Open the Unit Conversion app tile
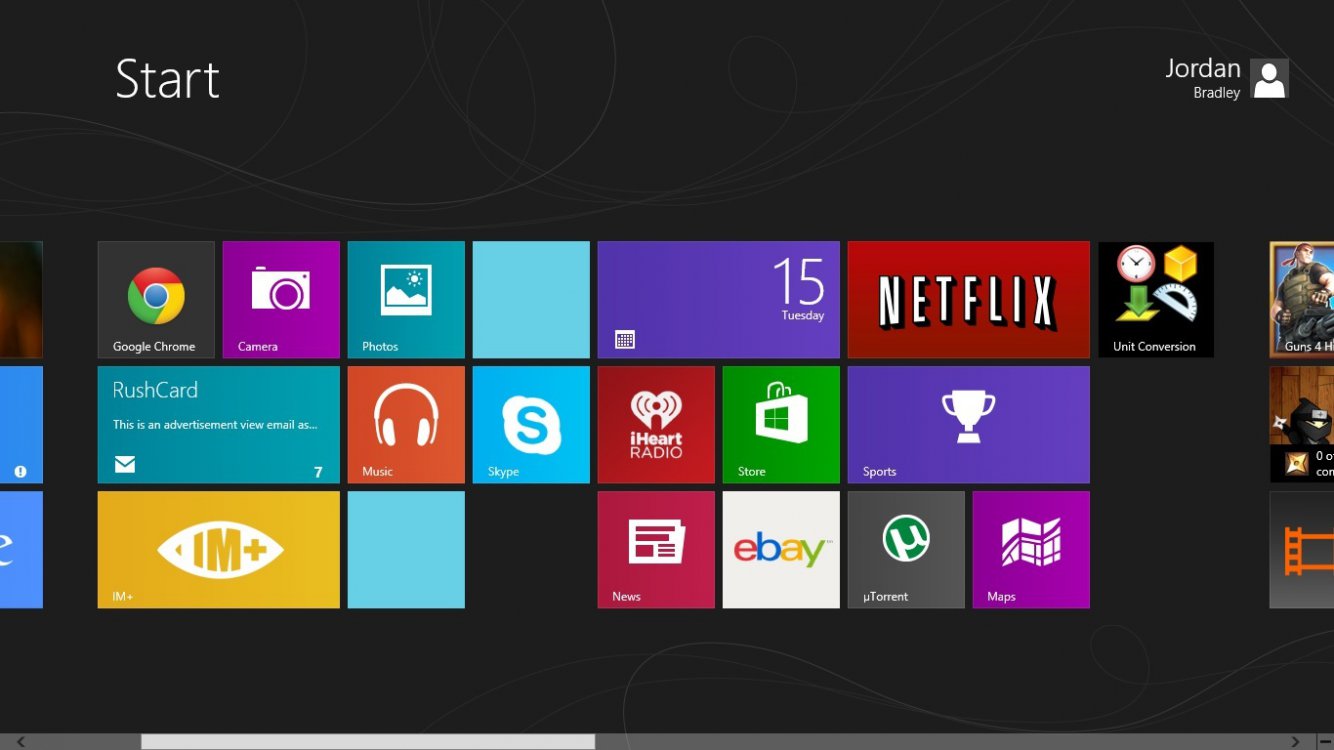The image size is (1334, 750). click(x=1156, y=299)
